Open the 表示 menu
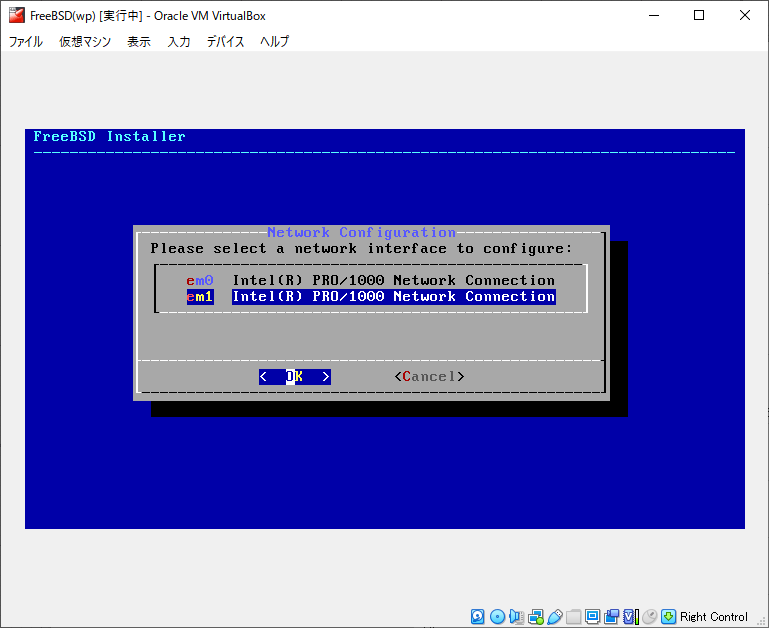 [139, 42]
